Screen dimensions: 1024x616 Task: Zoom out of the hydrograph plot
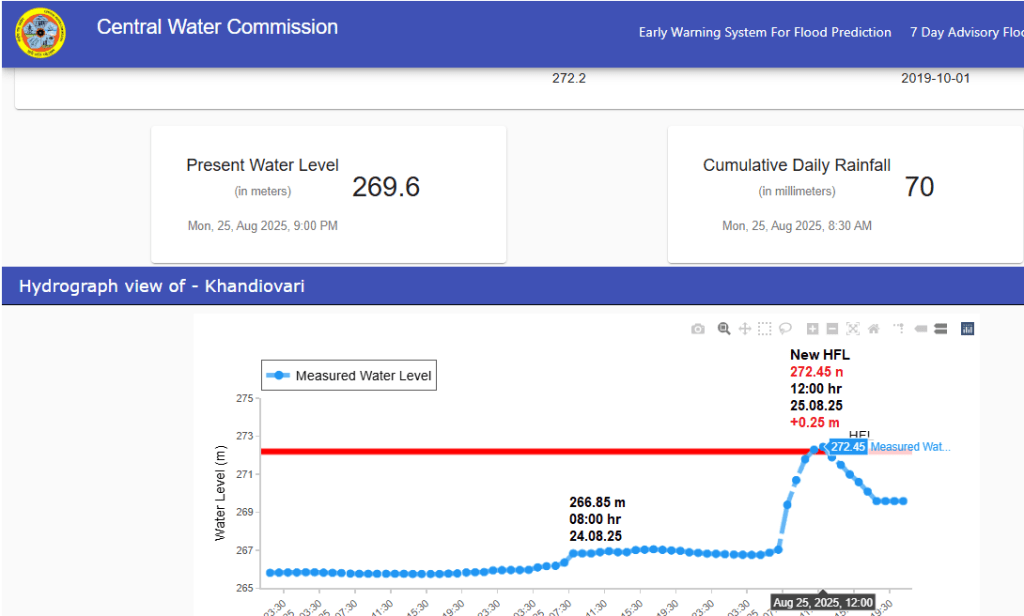click(832, 329)
